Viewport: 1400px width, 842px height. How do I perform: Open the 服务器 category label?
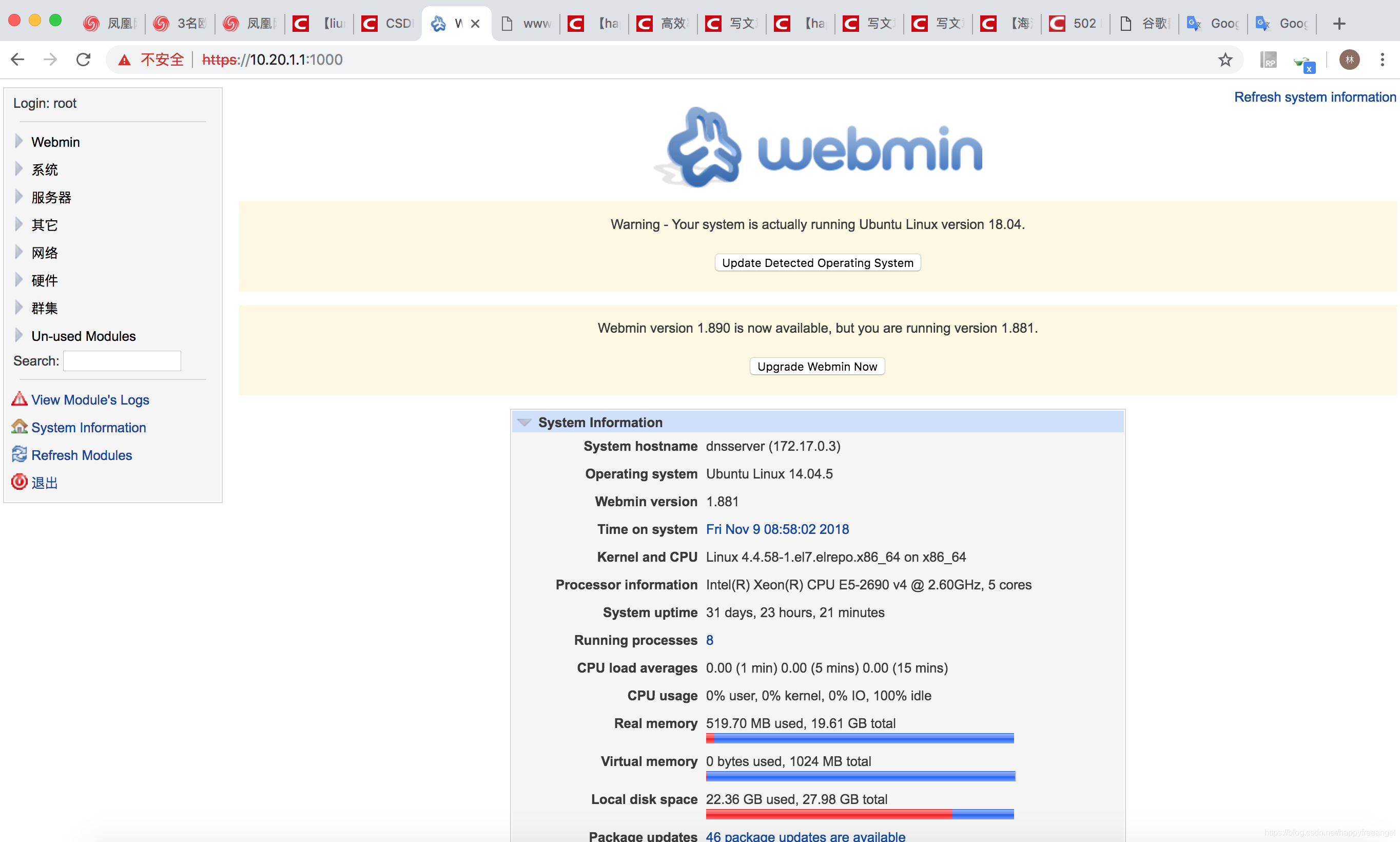click(51, 198)
